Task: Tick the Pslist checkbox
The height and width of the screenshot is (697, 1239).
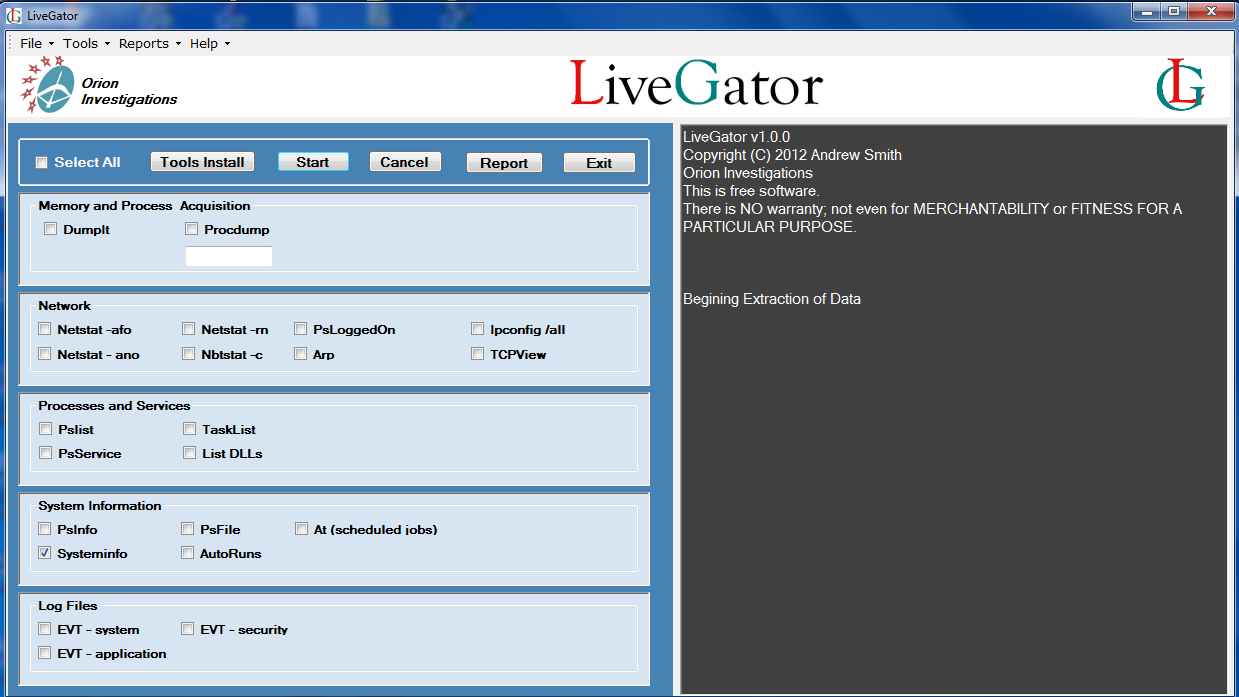Action: (x=45, y=429)
